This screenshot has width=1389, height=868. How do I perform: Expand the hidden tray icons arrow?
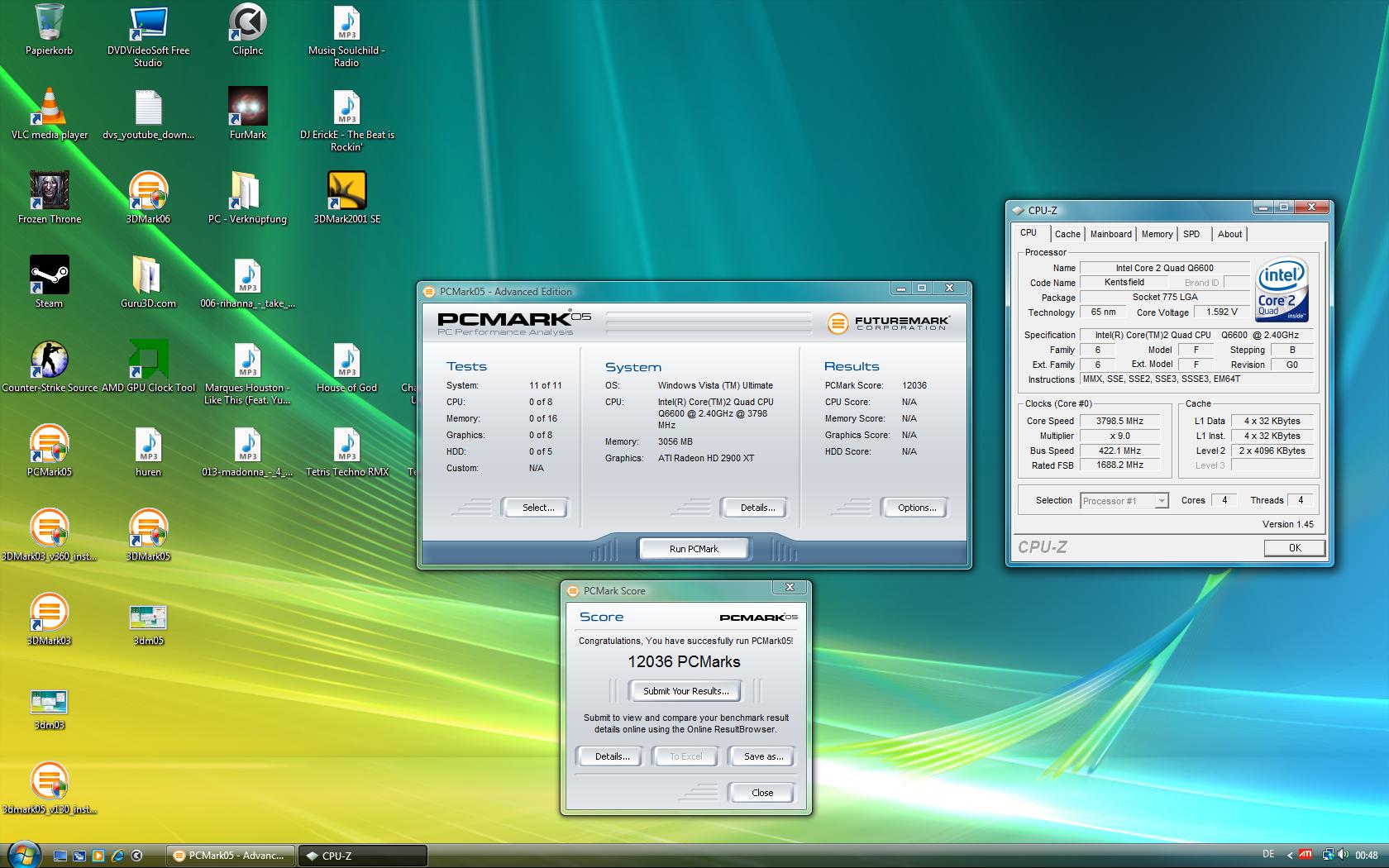click(1290, 855)
